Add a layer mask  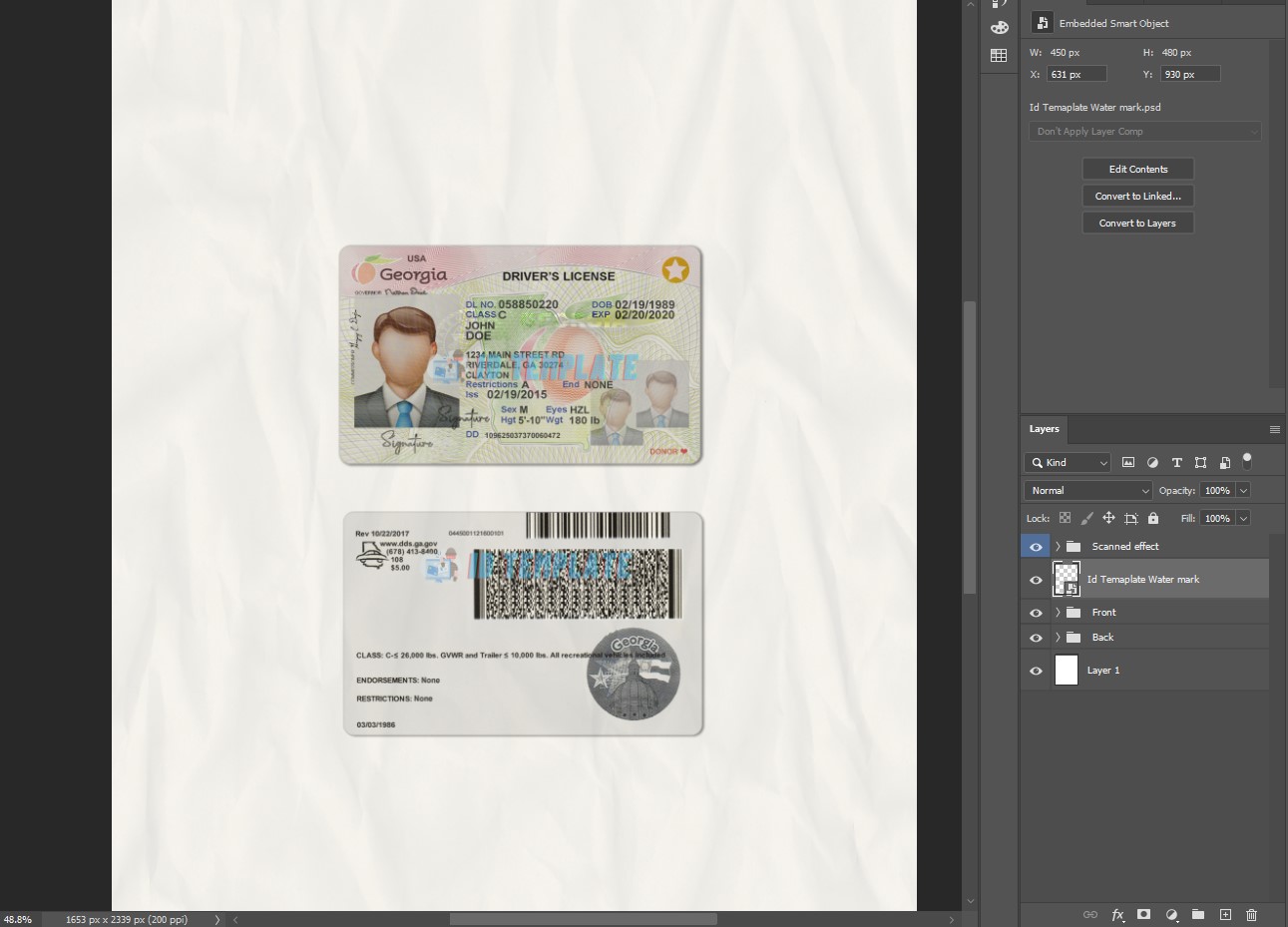[1144, 914]
